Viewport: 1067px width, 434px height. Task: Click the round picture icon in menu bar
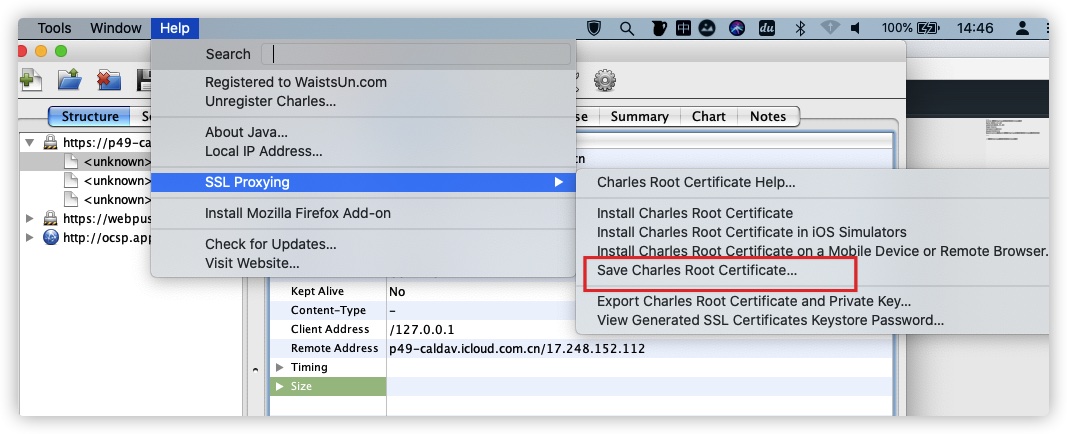(707, 29)
